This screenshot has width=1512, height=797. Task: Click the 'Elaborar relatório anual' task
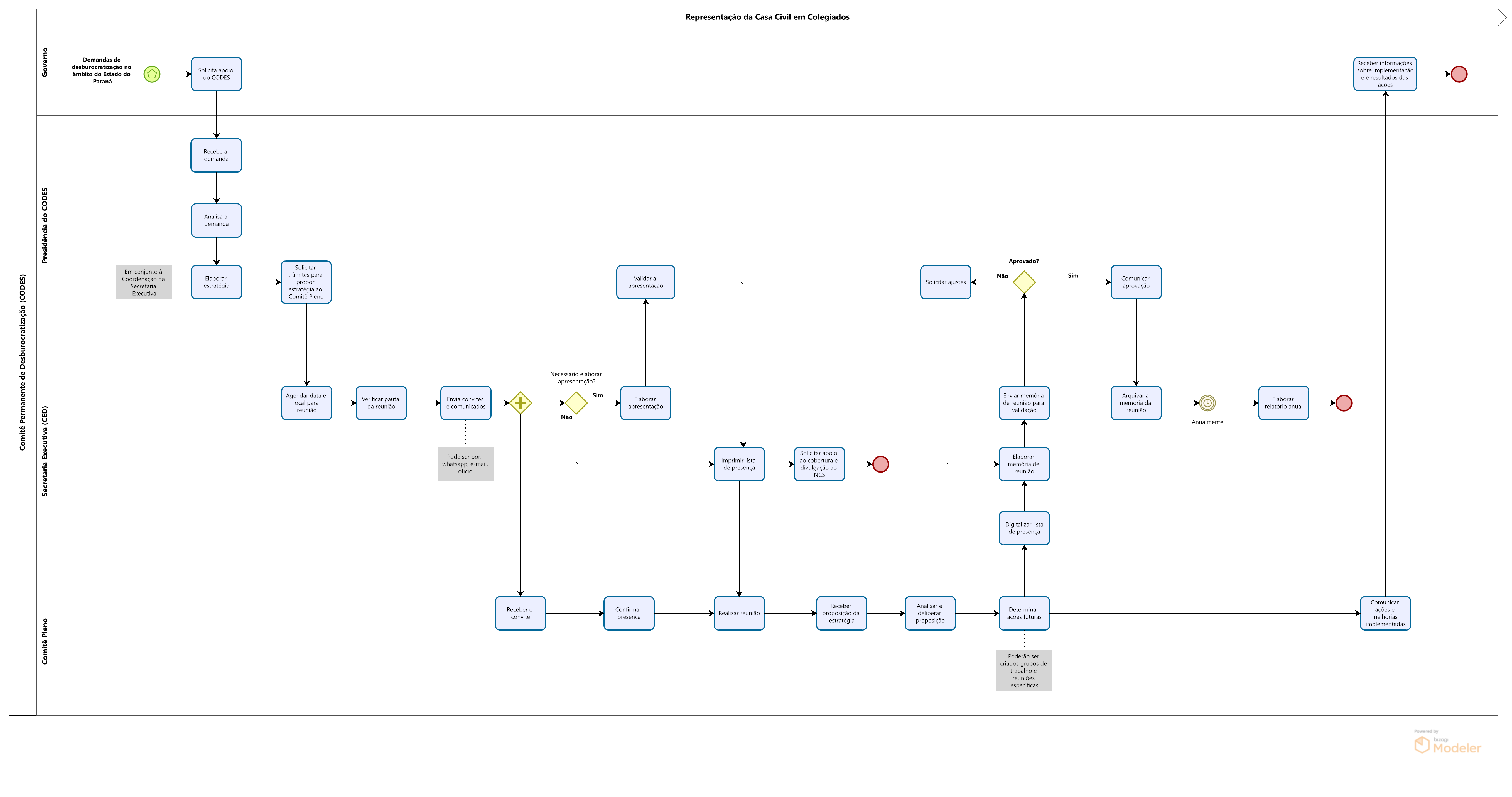click(1284, 403)
